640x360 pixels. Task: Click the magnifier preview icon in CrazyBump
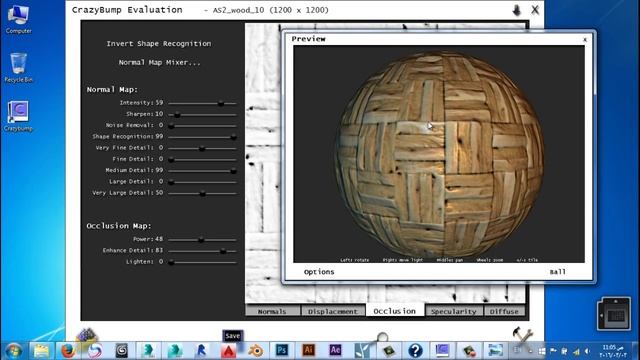tap(382, 337)
